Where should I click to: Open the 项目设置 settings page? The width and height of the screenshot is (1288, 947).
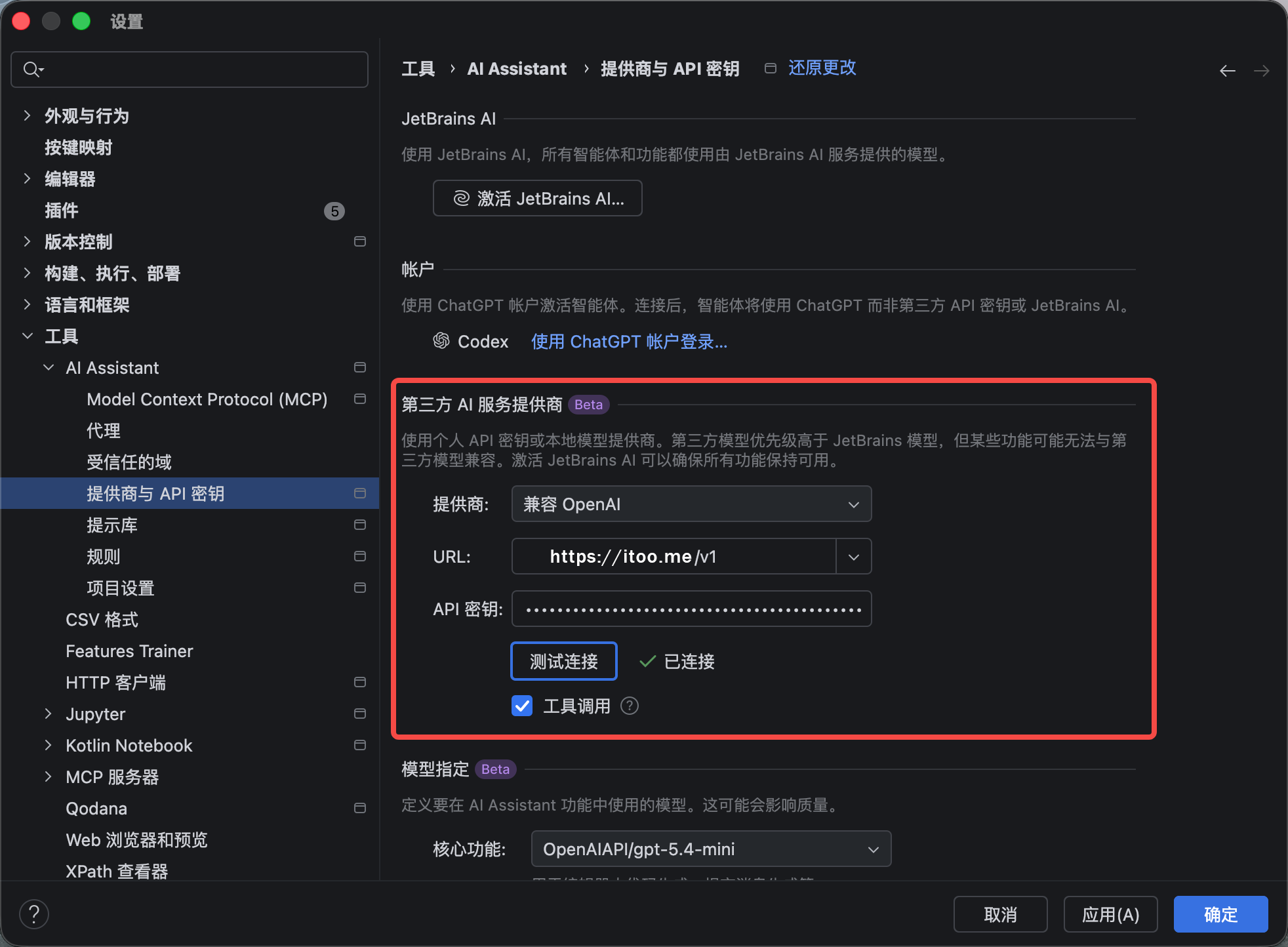(x=121, y=588)
